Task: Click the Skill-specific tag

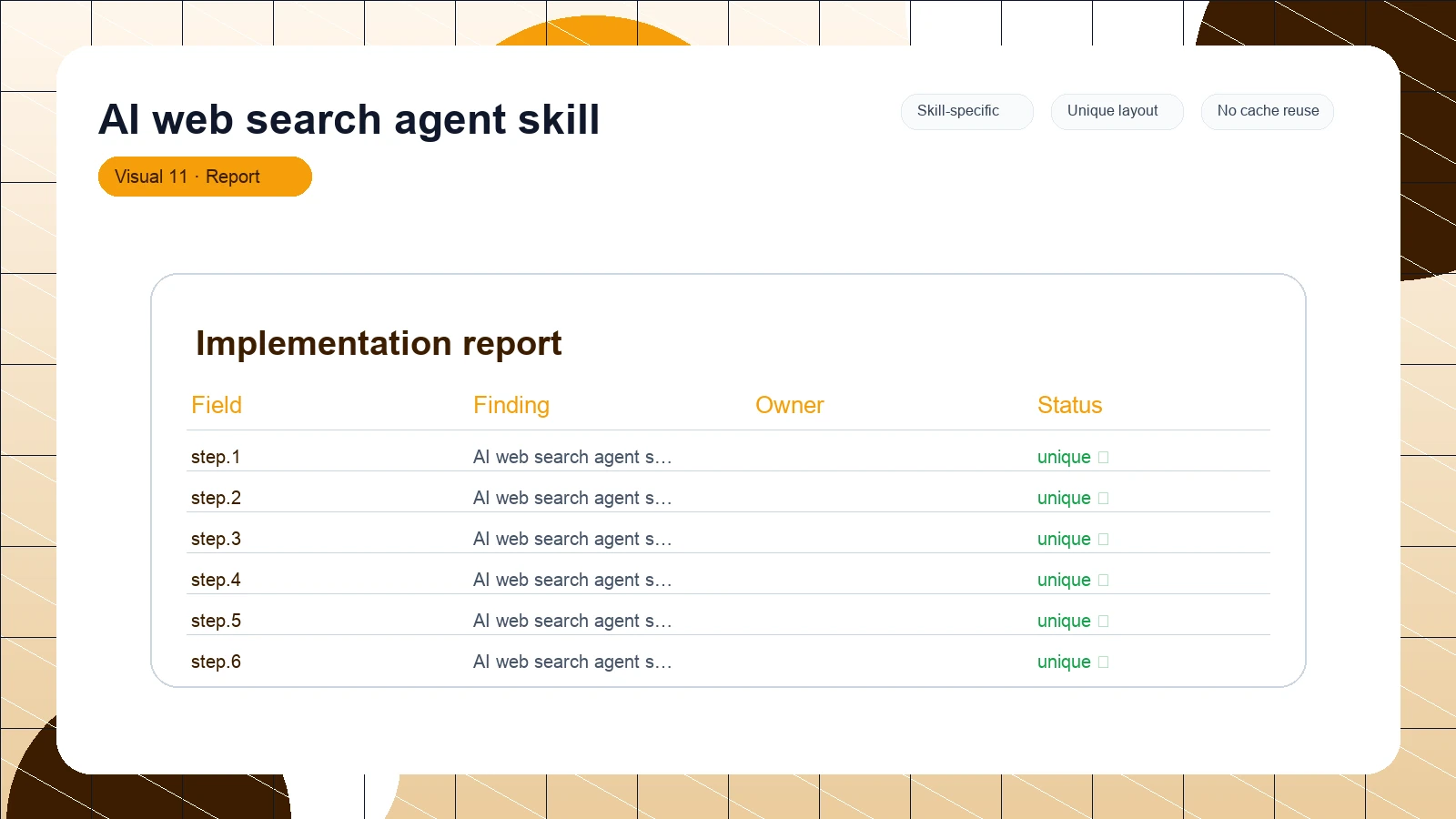Action: 967,111
